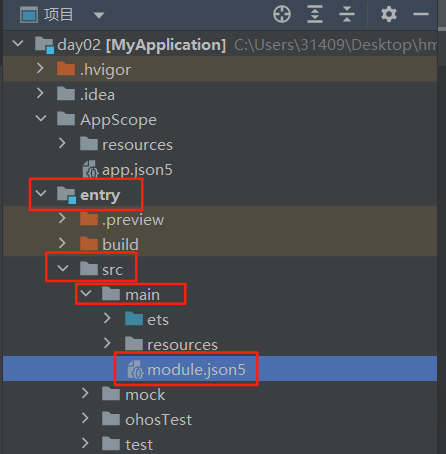Select the AppScope folder name
Viewport: 446px width, 454px height.
(118, 120)
